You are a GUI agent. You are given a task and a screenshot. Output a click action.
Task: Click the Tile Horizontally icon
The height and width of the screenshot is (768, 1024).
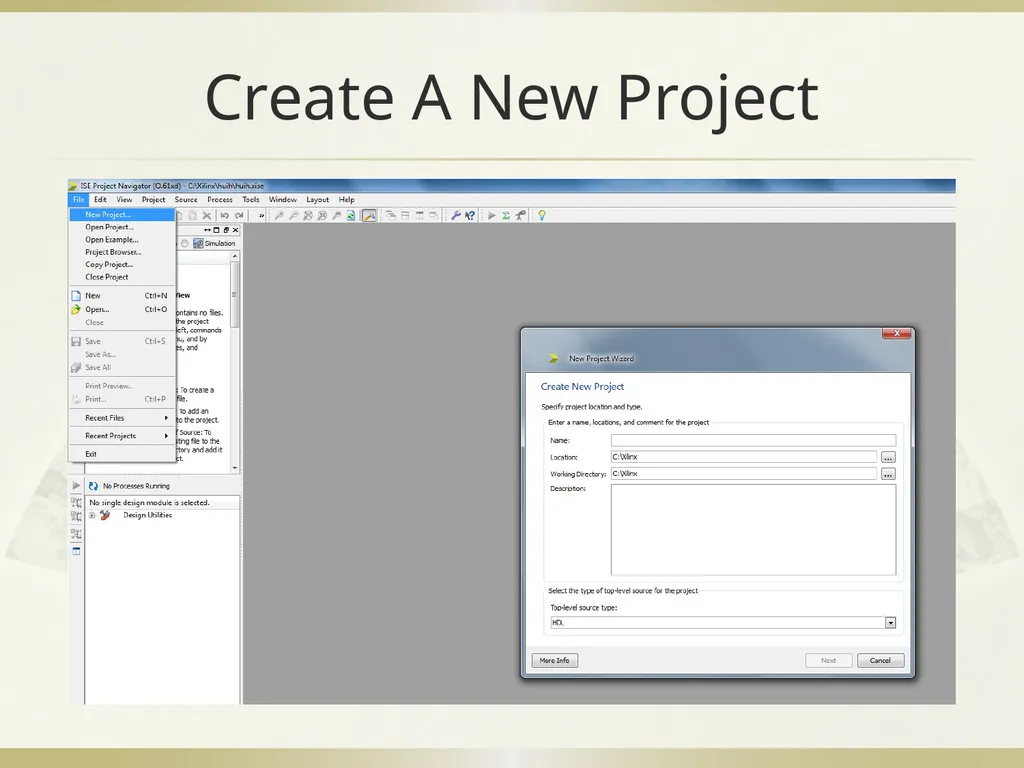405,216
